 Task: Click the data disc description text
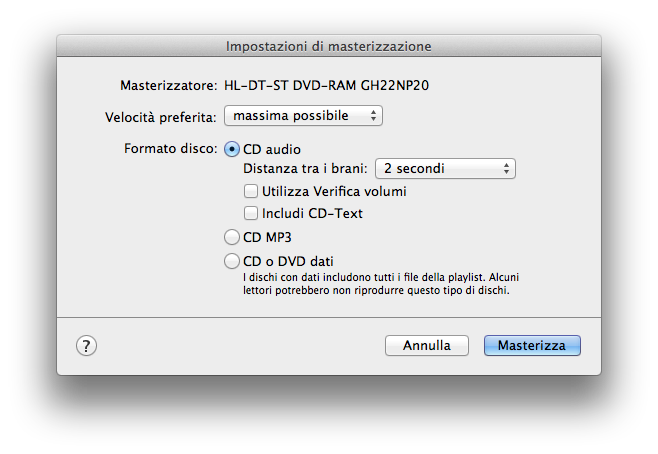[x=380, y=283]
